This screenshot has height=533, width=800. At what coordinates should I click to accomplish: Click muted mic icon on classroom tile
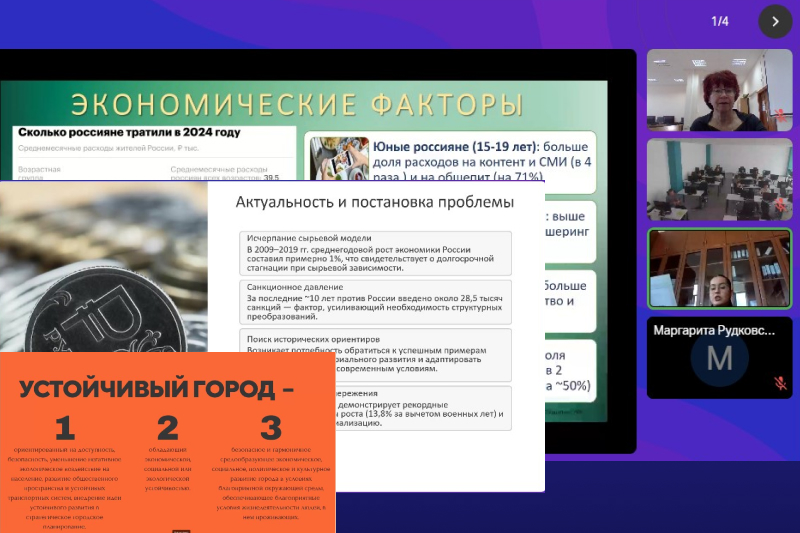click(781, 204)
